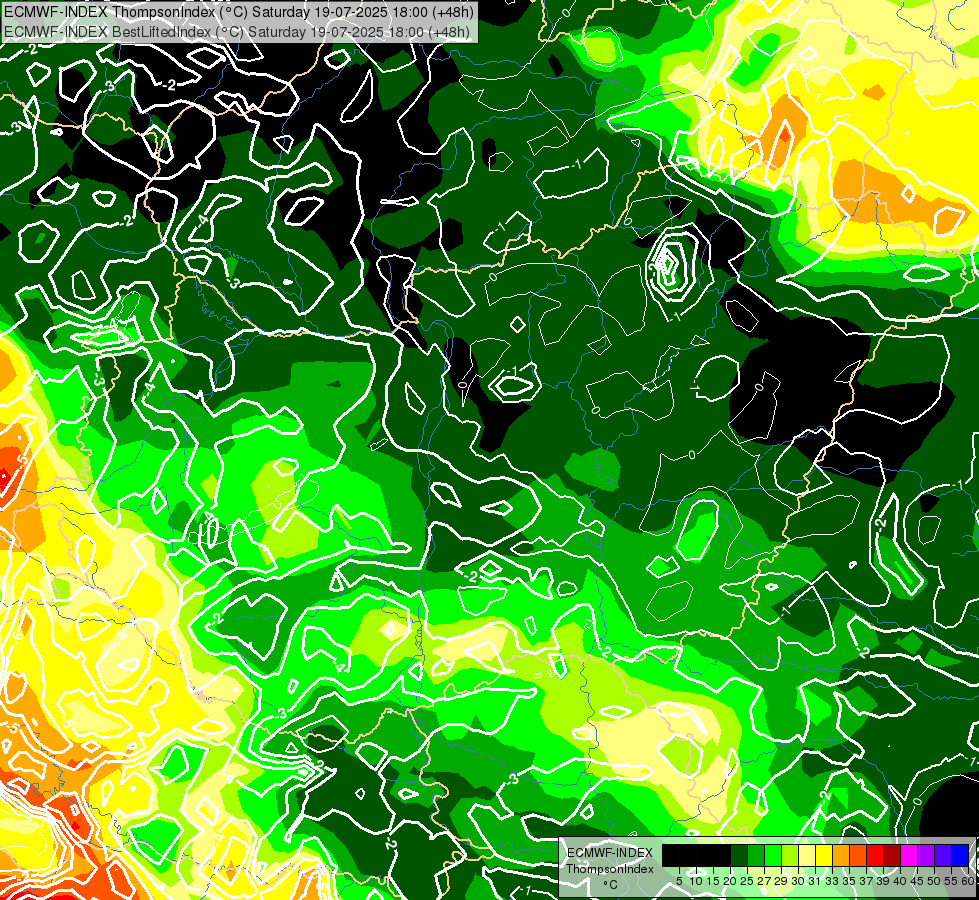Click the legend tick value 45
Screen dimensions: 979x900
[x=918, y=881]
